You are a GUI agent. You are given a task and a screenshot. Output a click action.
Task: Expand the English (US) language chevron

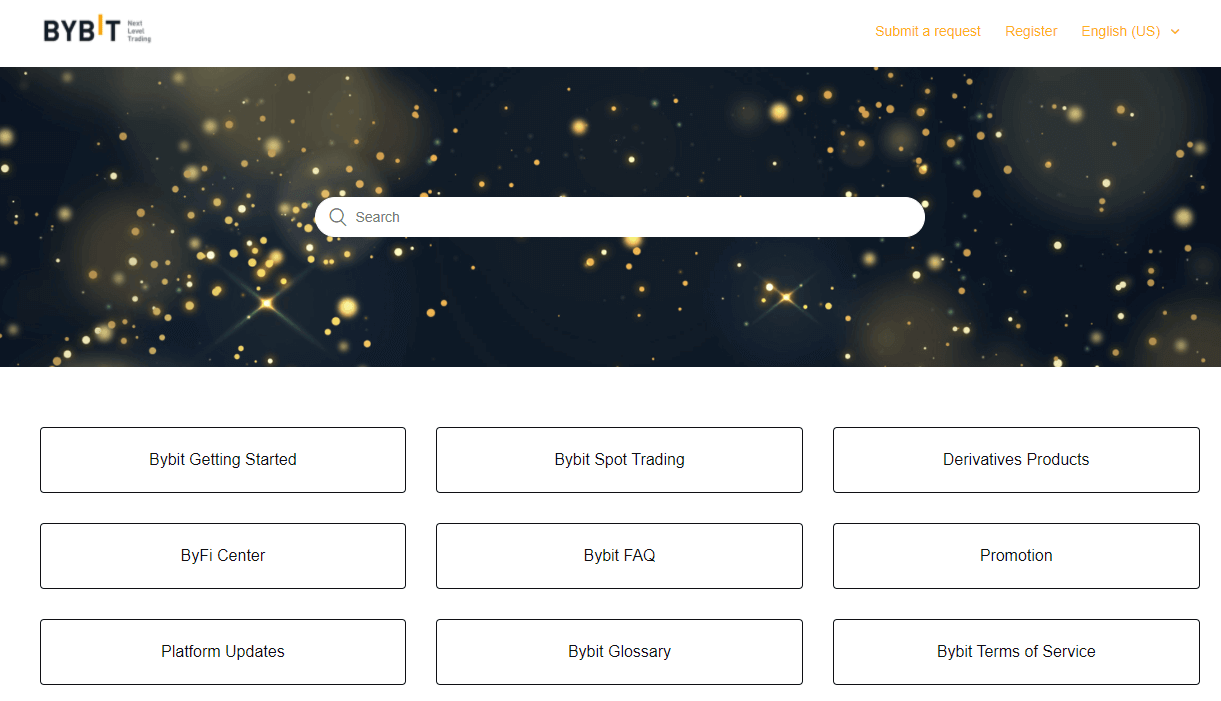tap(1175, 32)
